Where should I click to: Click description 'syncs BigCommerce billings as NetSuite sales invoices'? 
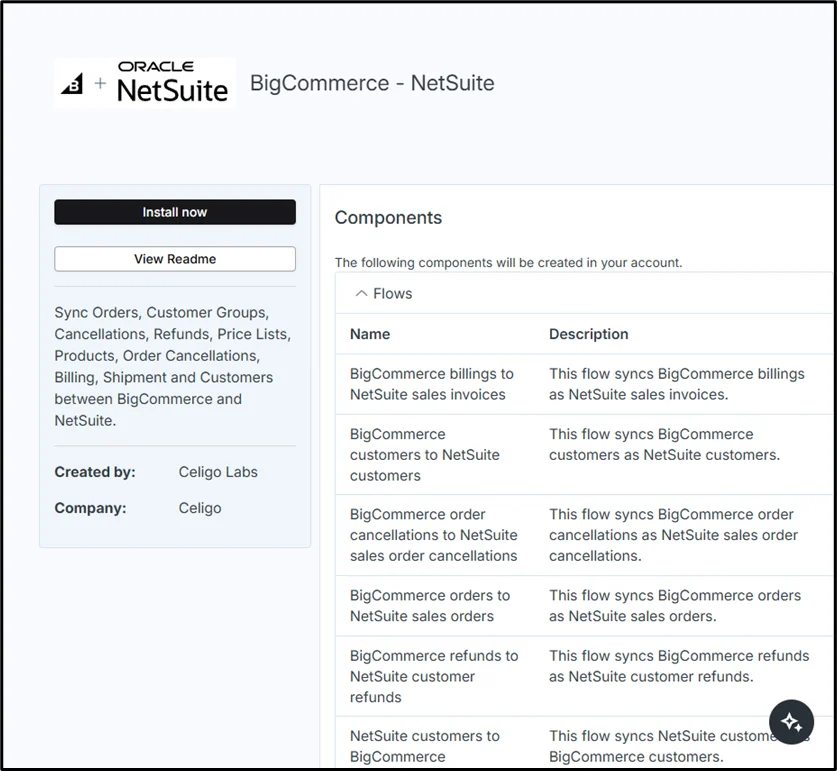[x=676, y=384]
